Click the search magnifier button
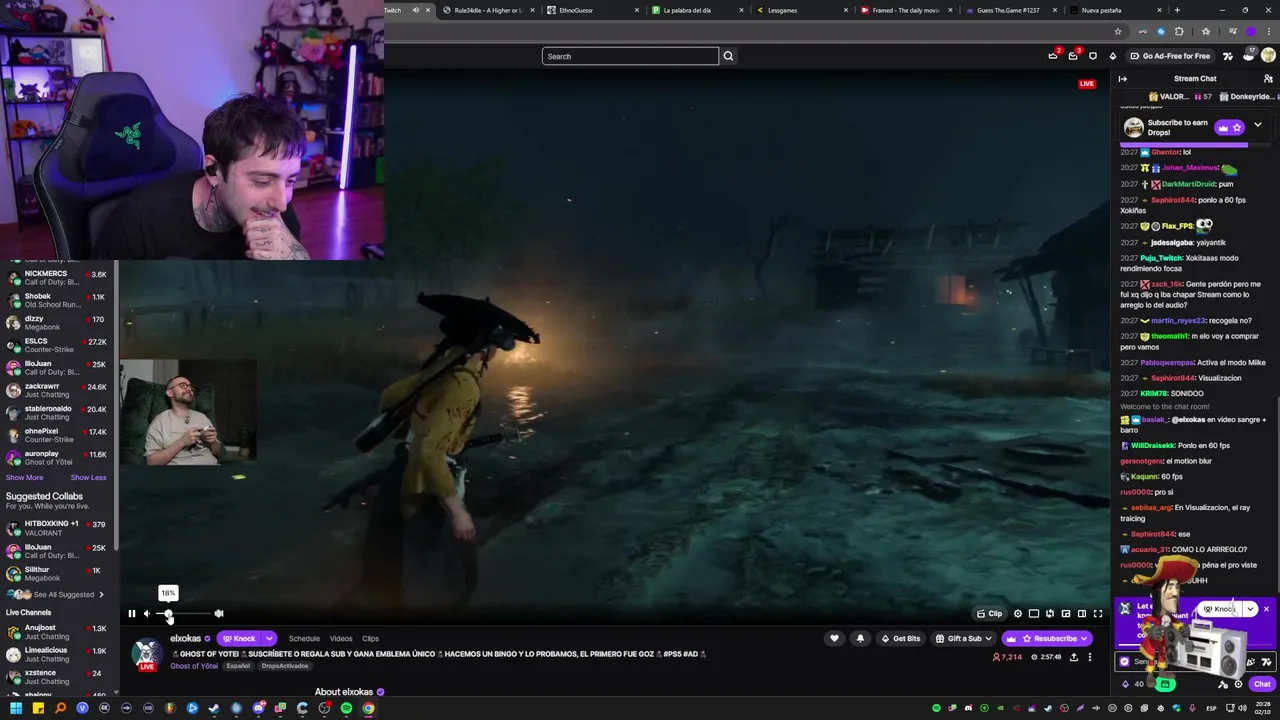 point(728,56)
